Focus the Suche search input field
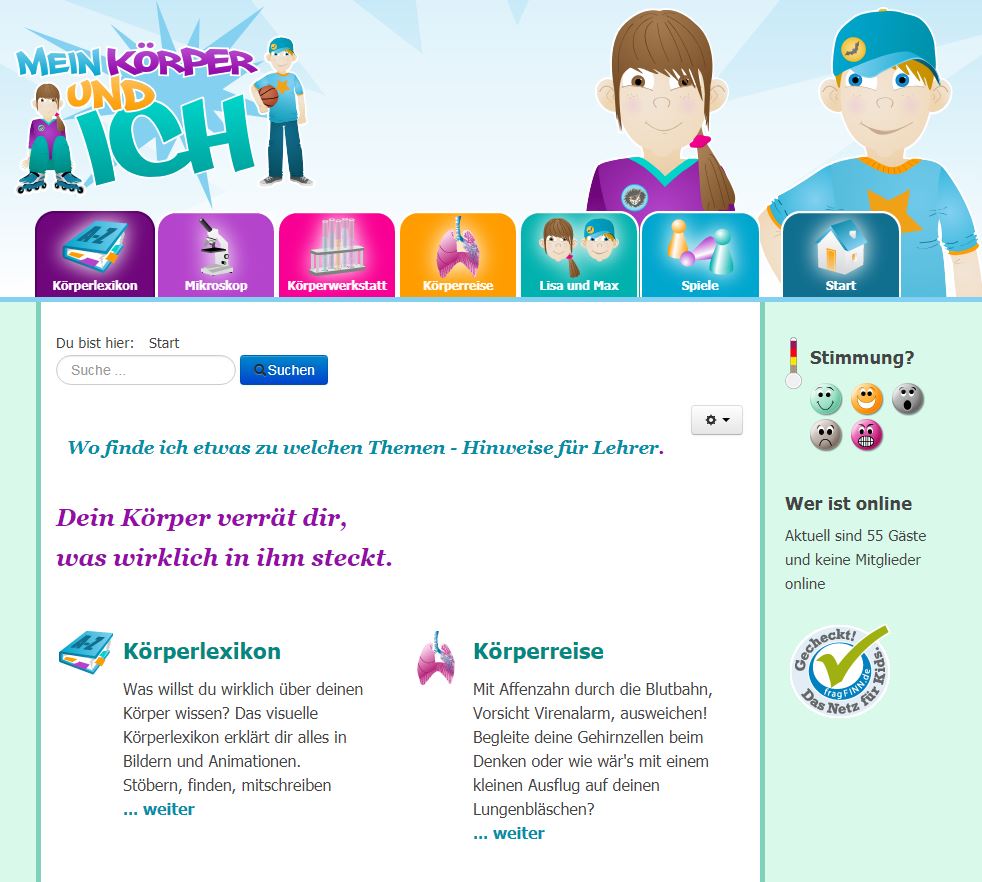Screen dimensions: 982x882 [145, 370]
